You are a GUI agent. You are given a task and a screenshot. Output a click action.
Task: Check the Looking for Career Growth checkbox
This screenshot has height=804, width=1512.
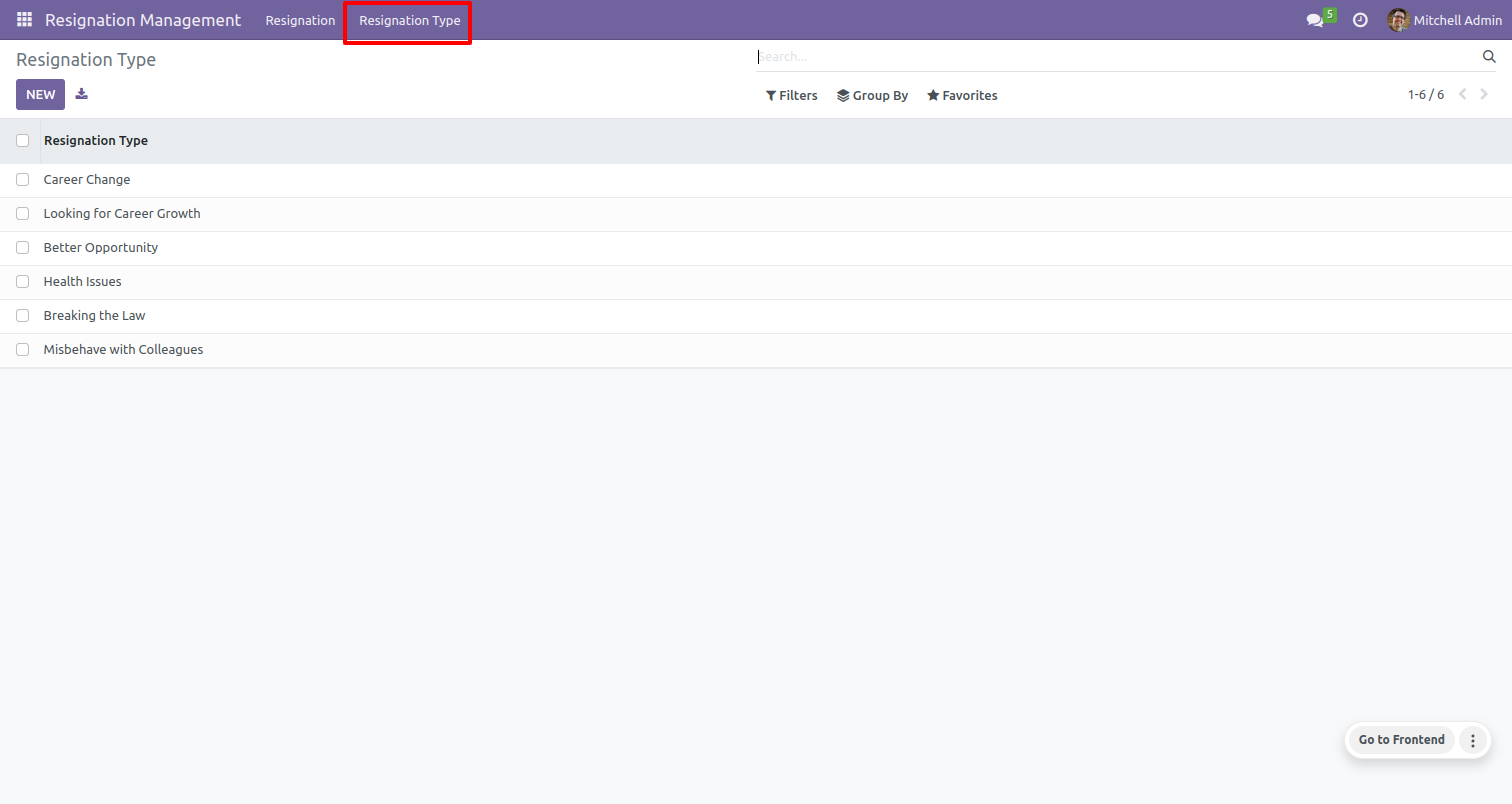22,214
